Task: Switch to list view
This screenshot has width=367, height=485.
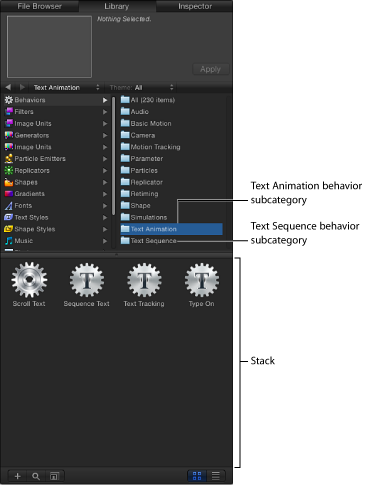Action: click(x=216, y=476)
